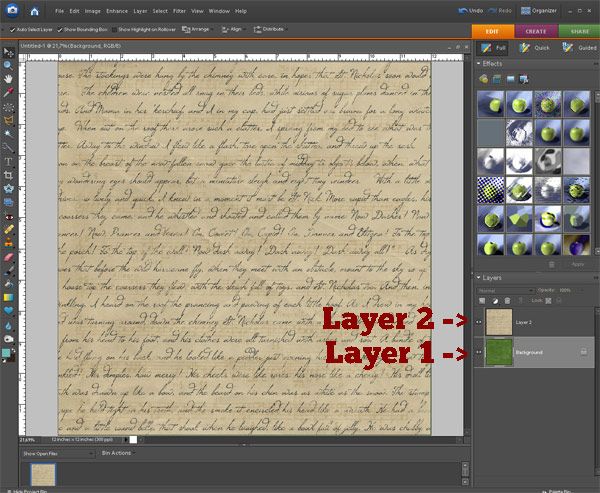Screen dimensions: 600x493
Task: Open the layer blend mode dropdown
Action: (504, 291)
